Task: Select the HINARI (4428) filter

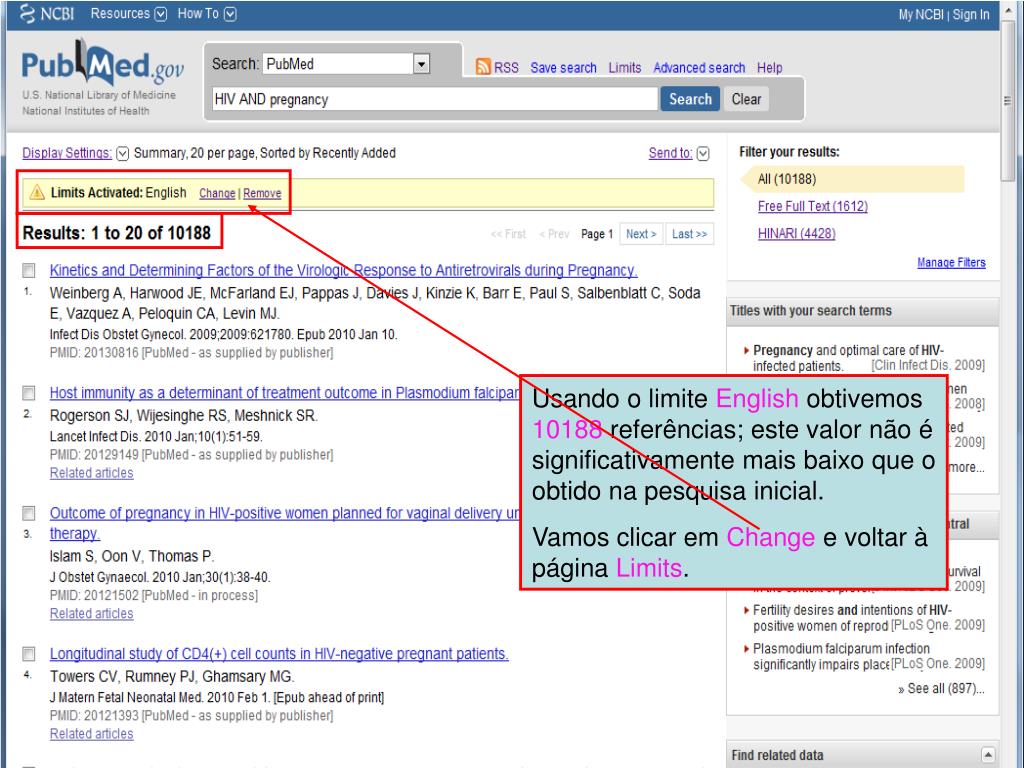Action: pos(796,234)
